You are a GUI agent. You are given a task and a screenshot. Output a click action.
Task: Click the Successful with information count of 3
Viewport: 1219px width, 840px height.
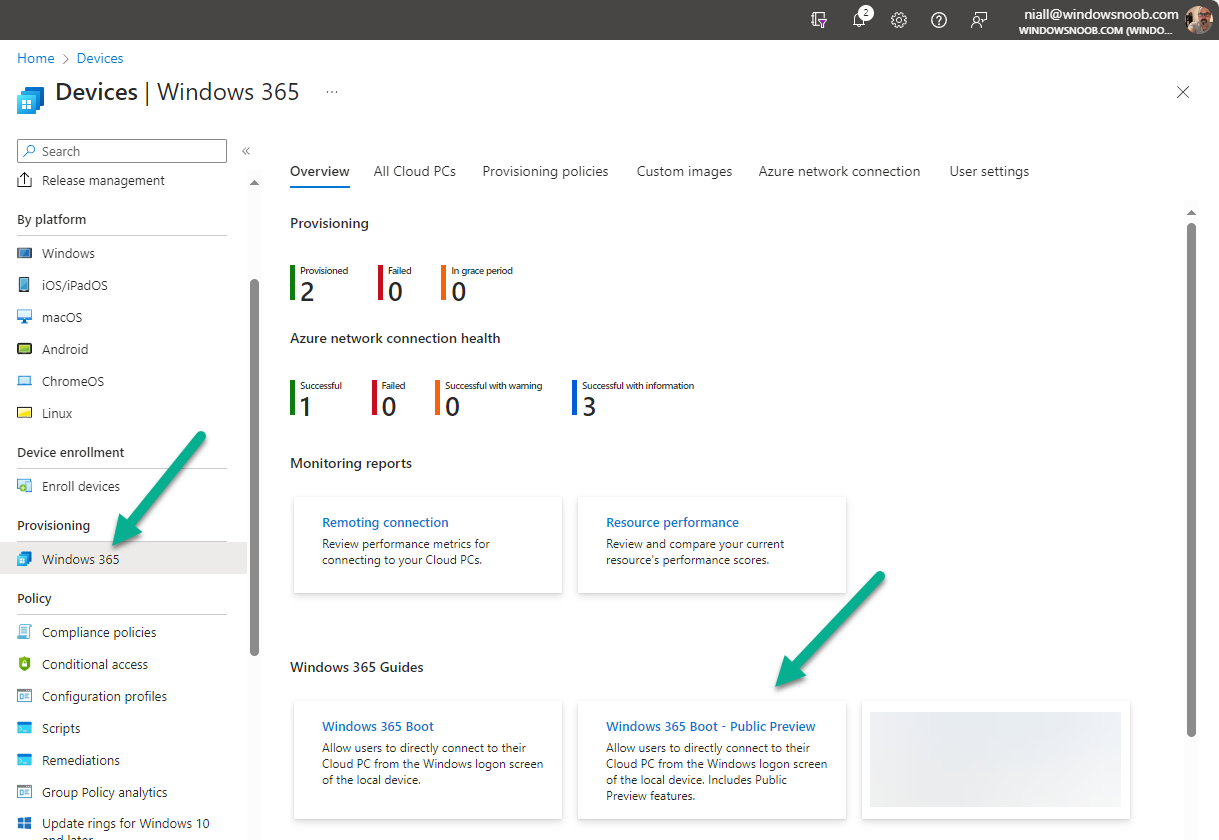point(589,407)
